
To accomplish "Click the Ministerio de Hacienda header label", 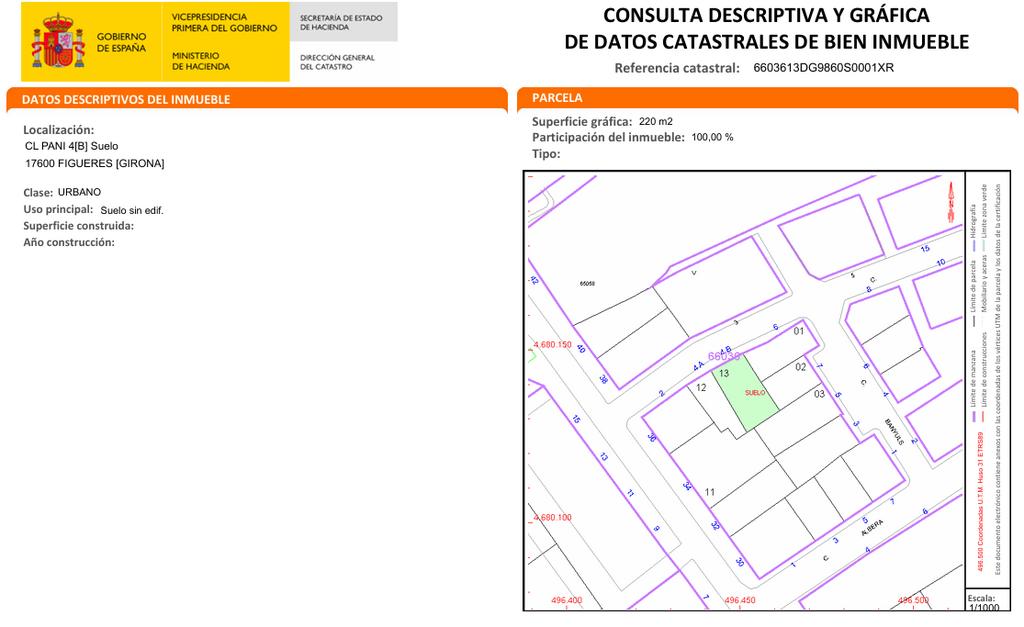I will pyautogui.click(x=200, y=61).
